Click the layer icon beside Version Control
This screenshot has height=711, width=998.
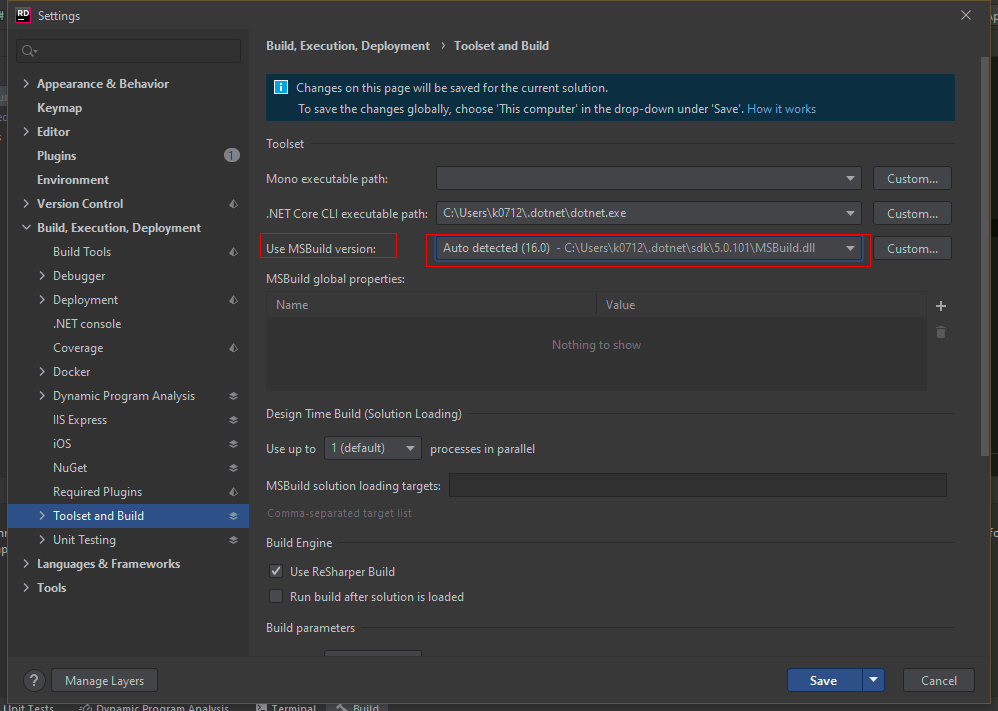click(233, 204)
